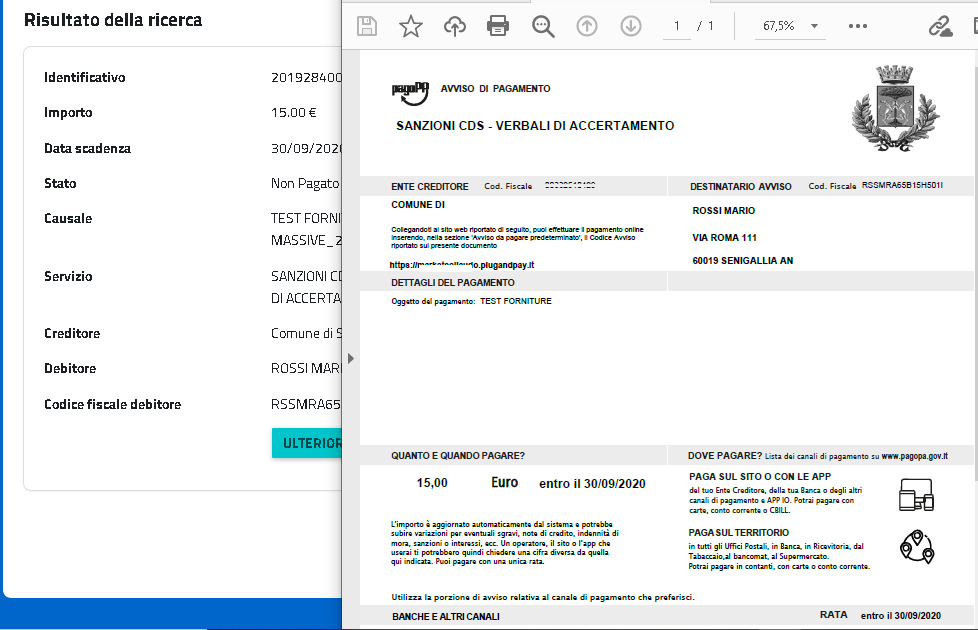The width and height of the screenshot is (978, 630).
Task: Click the cloud upload icon
Action: pos(455,26)
